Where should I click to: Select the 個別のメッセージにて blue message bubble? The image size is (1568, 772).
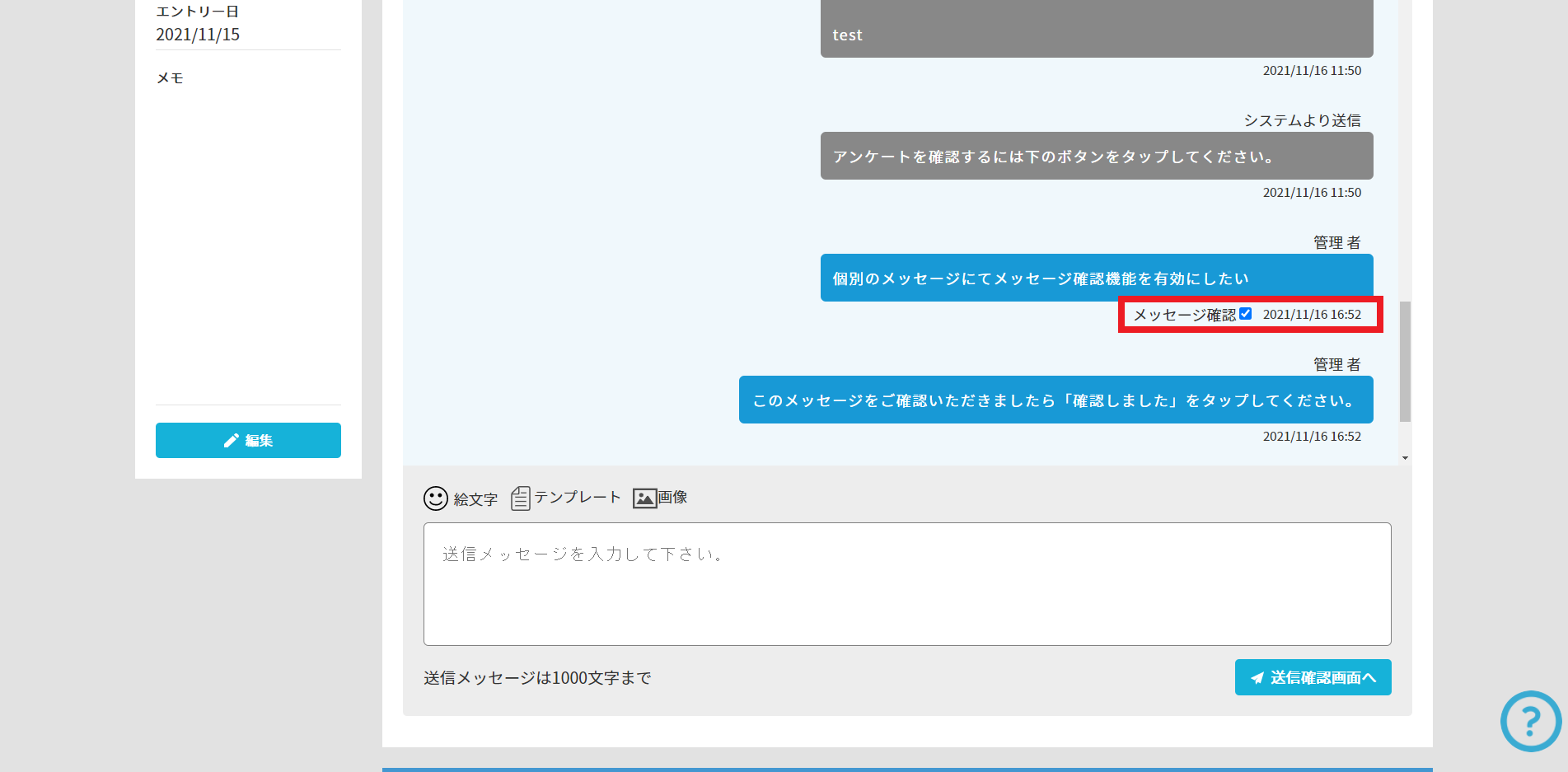point(1096,278)
